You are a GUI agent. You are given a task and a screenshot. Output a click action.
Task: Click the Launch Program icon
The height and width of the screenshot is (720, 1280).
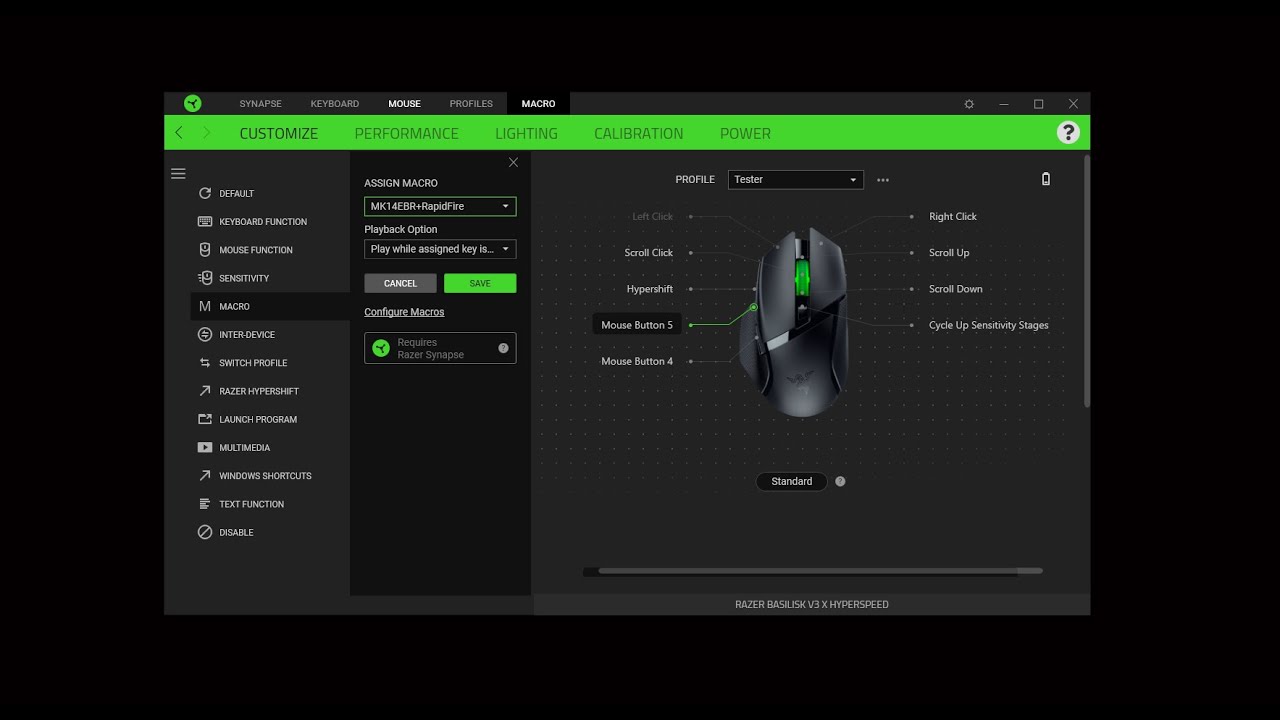(x=205, y=419)
